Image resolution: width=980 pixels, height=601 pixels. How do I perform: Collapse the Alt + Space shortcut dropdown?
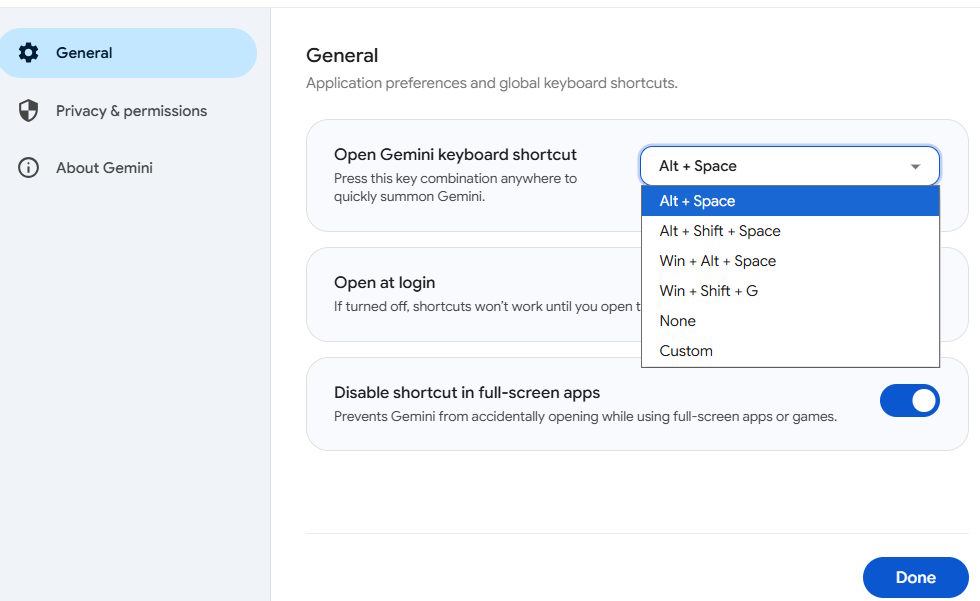click(x=789, y=166)
